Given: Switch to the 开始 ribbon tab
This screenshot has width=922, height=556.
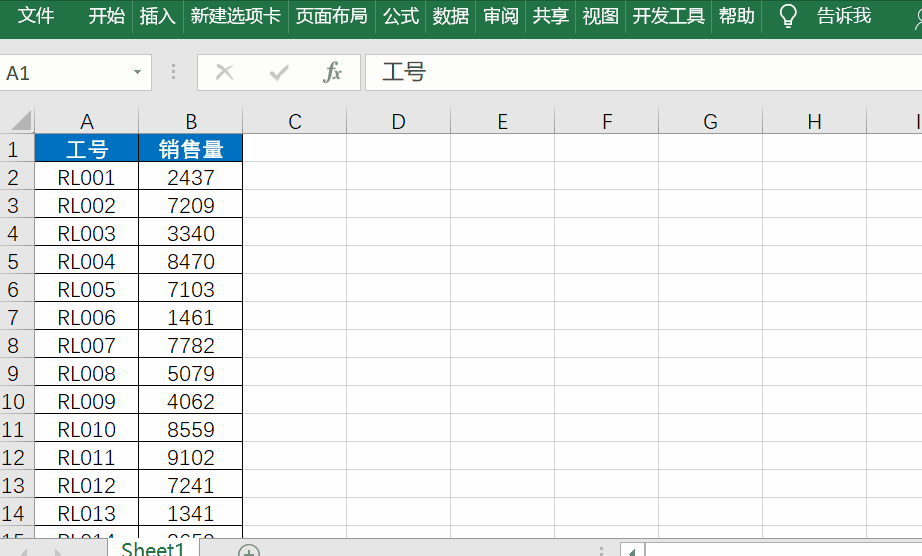Looking at the screenshot, I should coord(106,15).
